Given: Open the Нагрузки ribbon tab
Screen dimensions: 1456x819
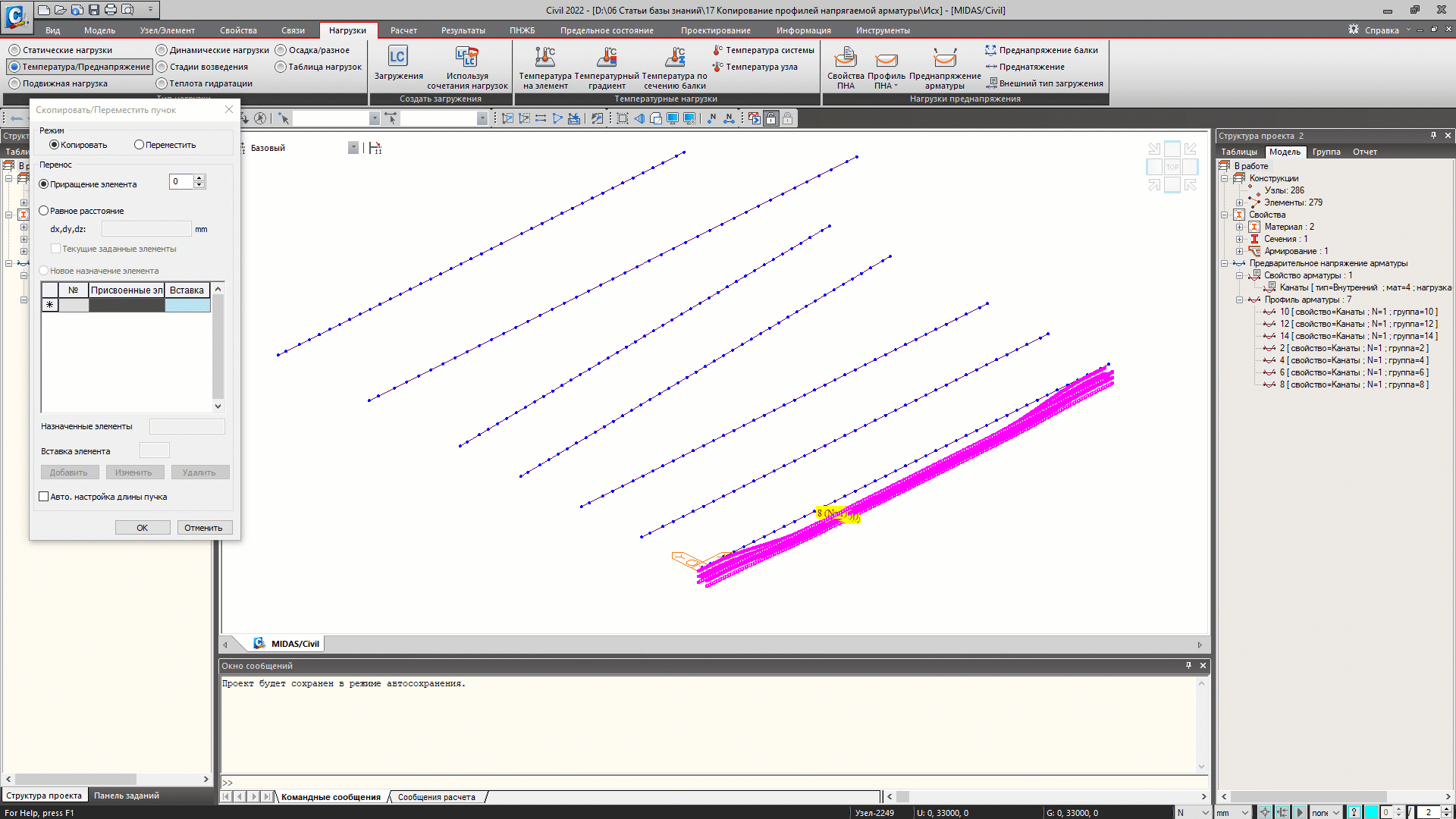Looking at the screenshot, I should tap(347, 30).
